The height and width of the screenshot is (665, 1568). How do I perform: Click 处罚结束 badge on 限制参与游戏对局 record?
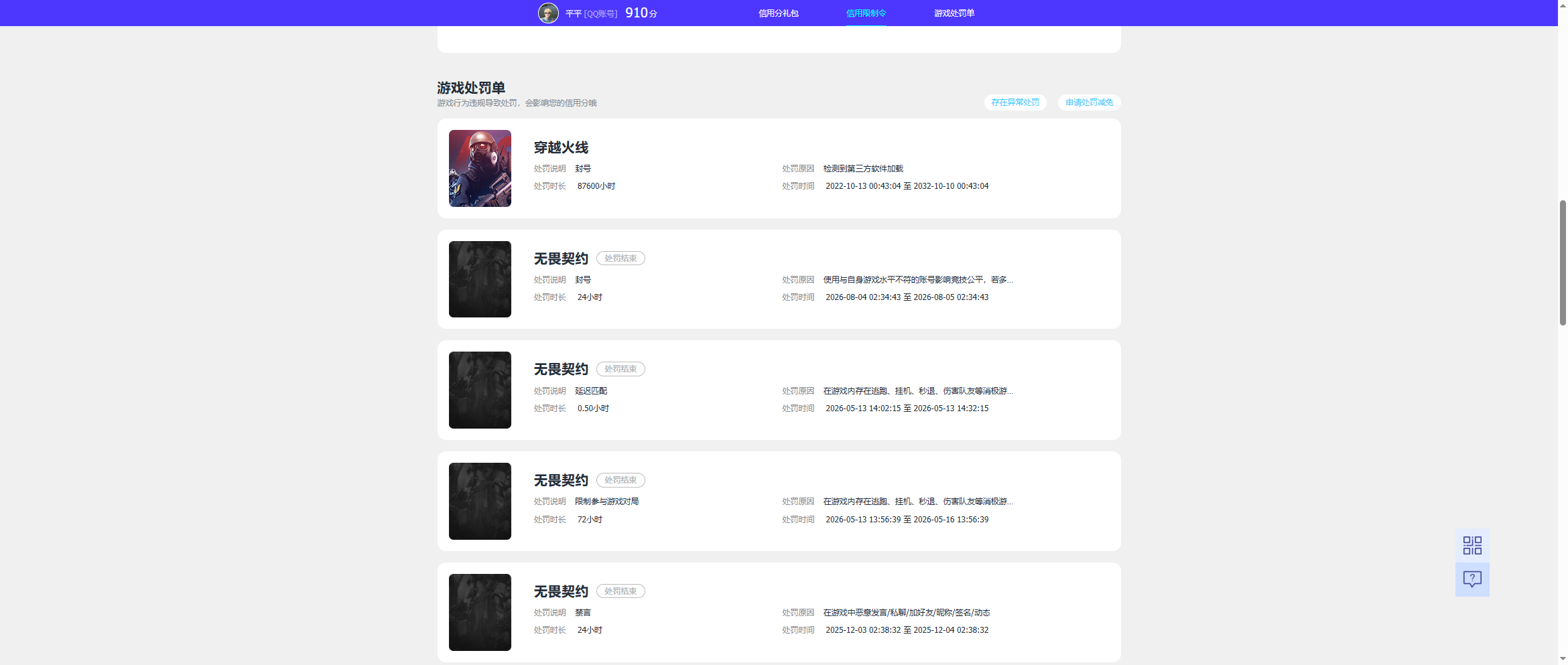tap(620, 480)
